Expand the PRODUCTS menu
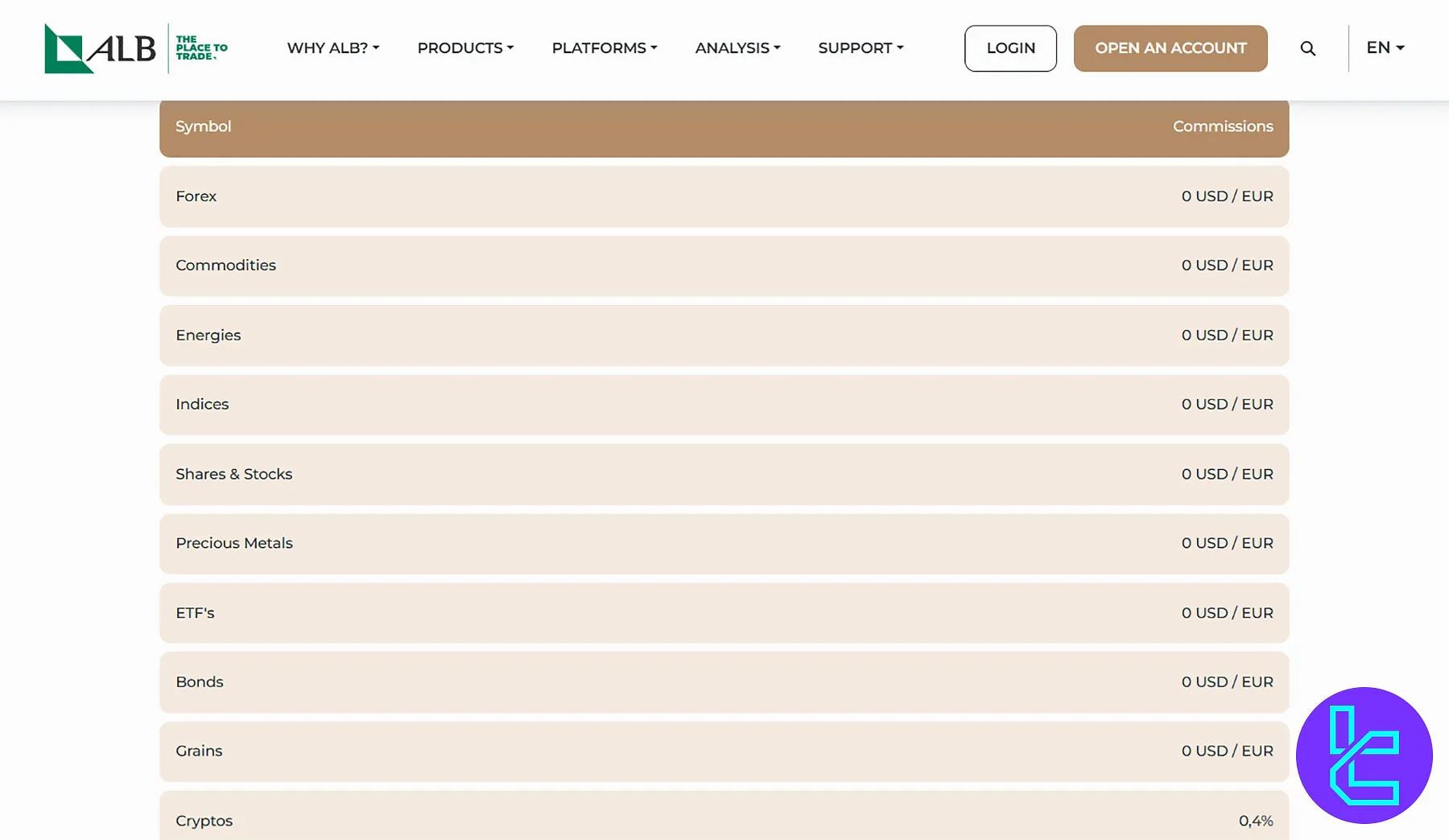This screenshot has width=1449, height=840. (x=465, y=48)
